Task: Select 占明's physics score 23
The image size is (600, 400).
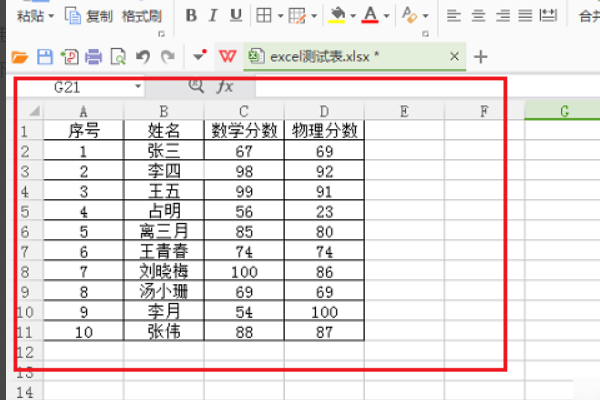Action: tap(324, 211)
